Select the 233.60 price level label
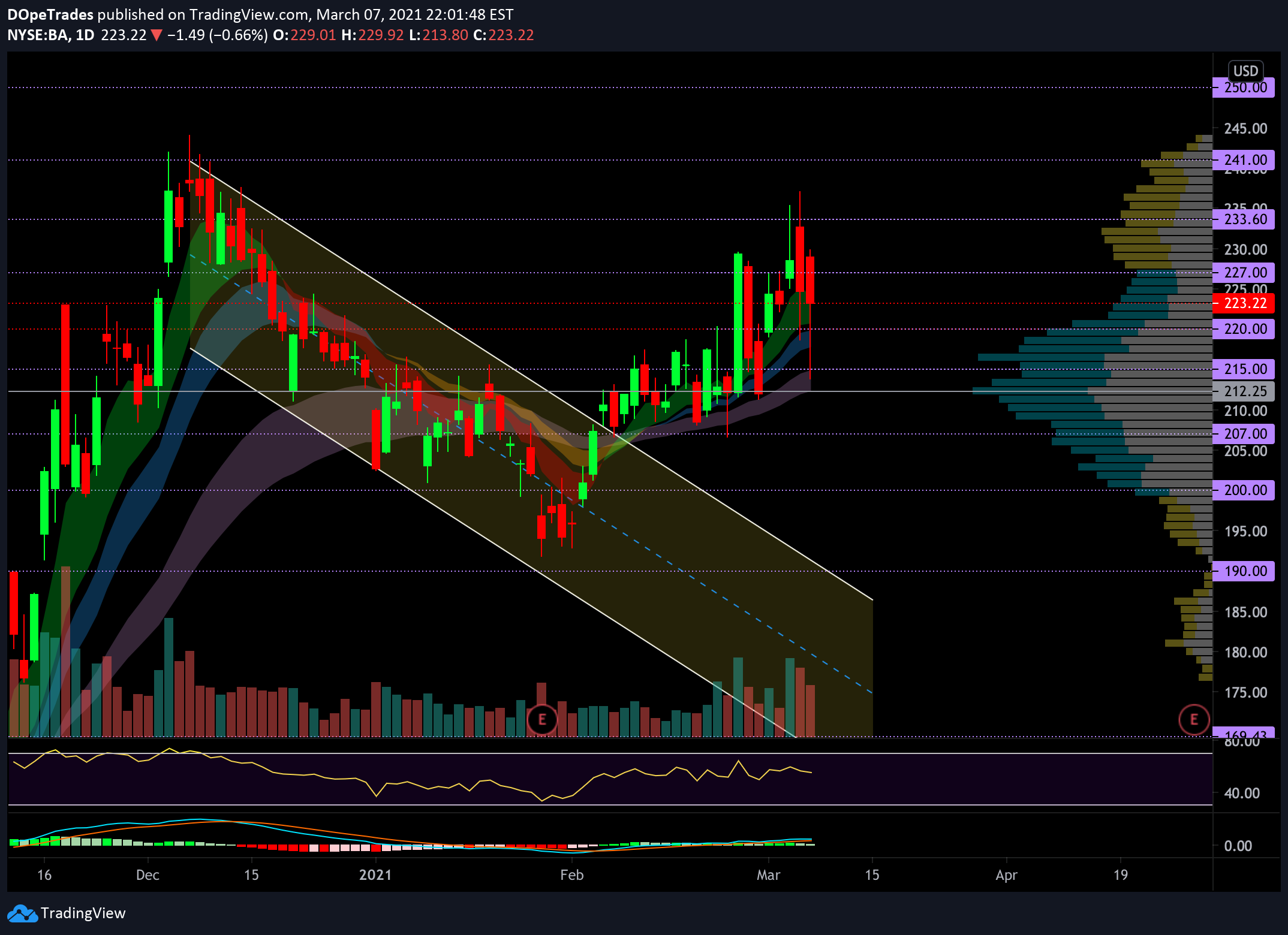Screen dimensions: 1288x935 (1244, 219)
